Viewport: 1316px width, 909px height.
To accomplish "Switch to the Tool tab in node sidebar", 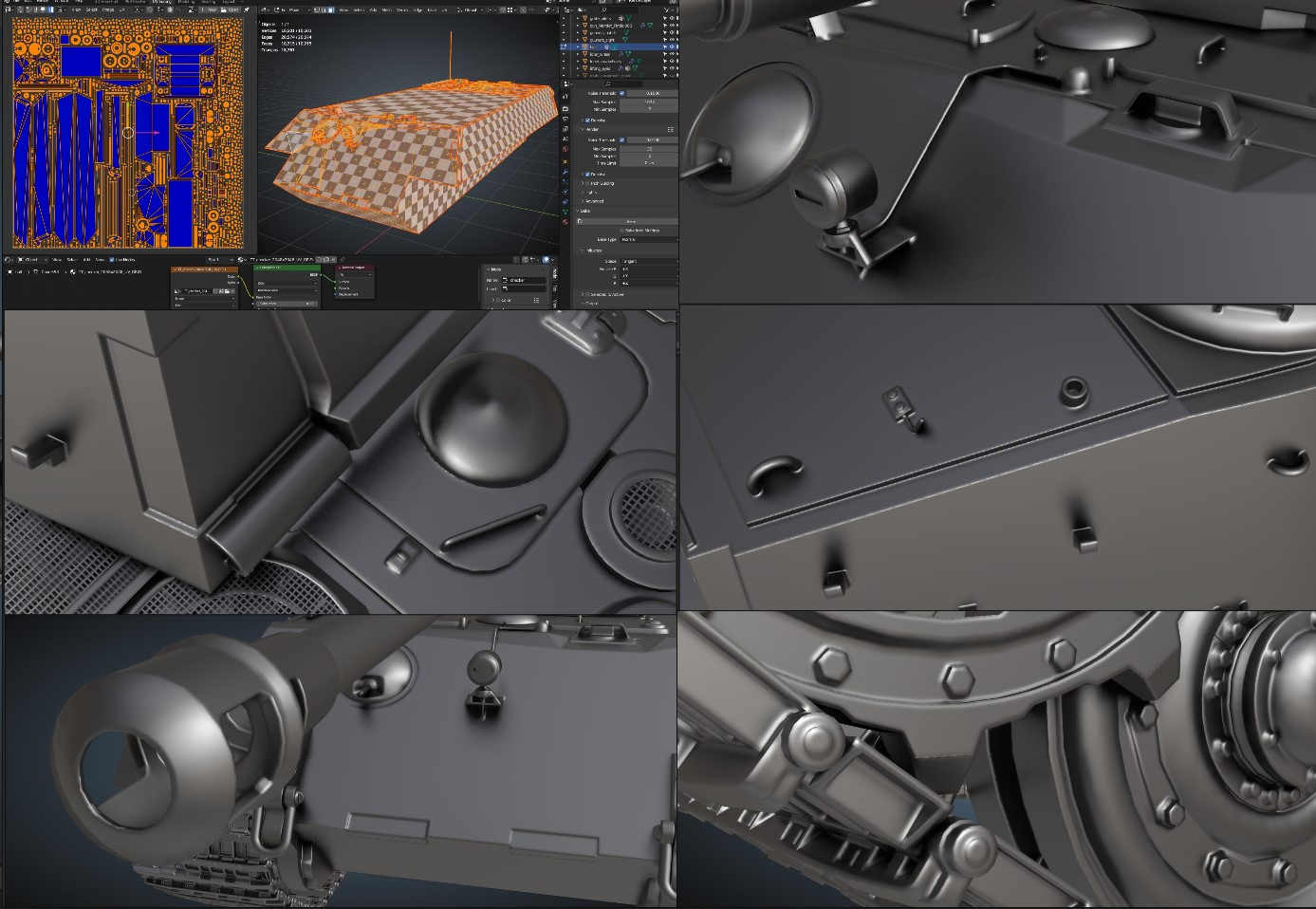I will coord(555,288).
